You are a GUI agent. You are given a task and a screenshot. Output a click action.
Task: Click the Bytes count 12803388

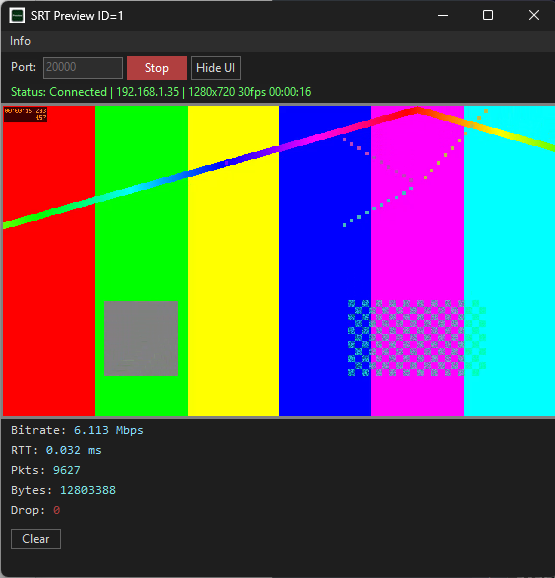coord(88,490)
